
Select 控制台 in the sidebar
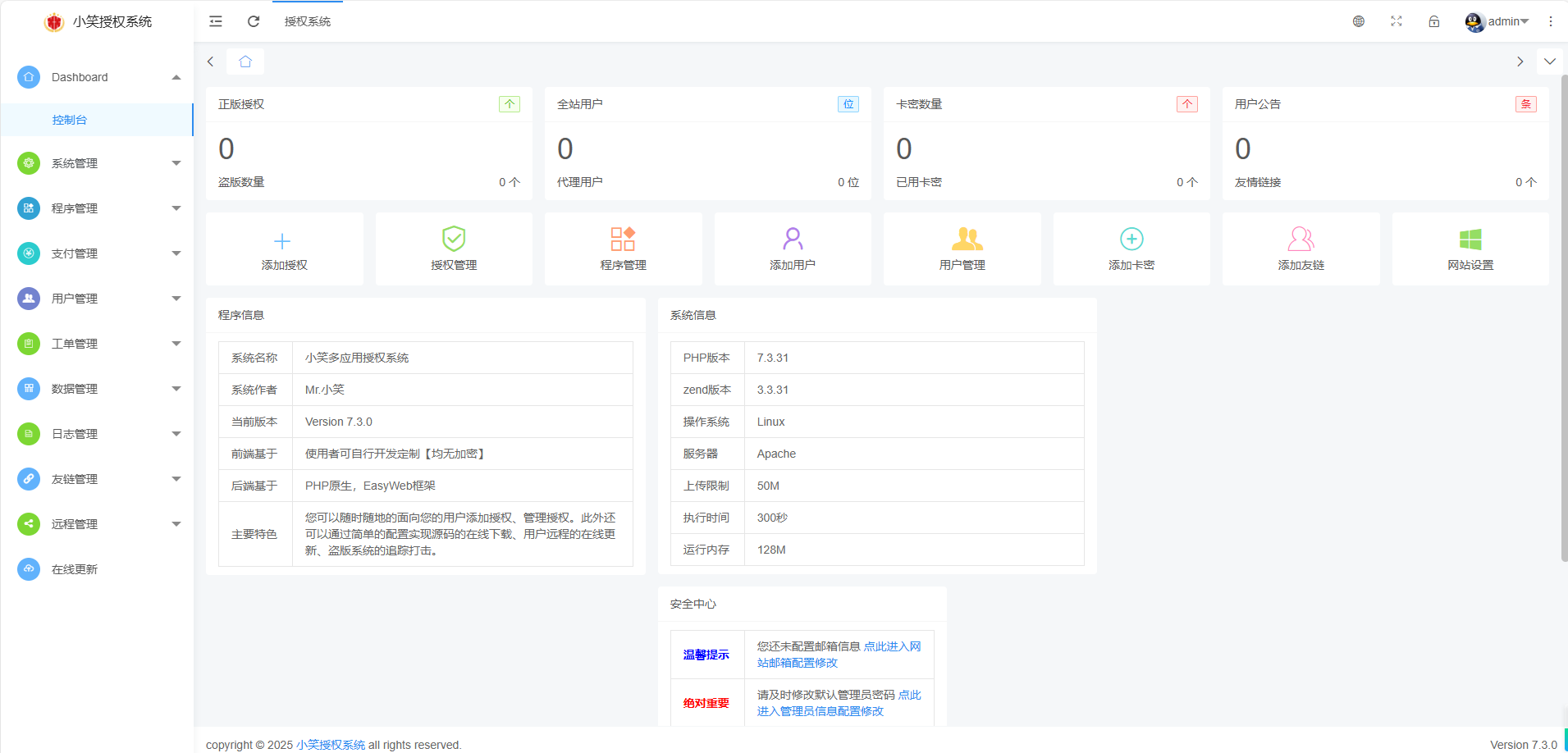97,120
